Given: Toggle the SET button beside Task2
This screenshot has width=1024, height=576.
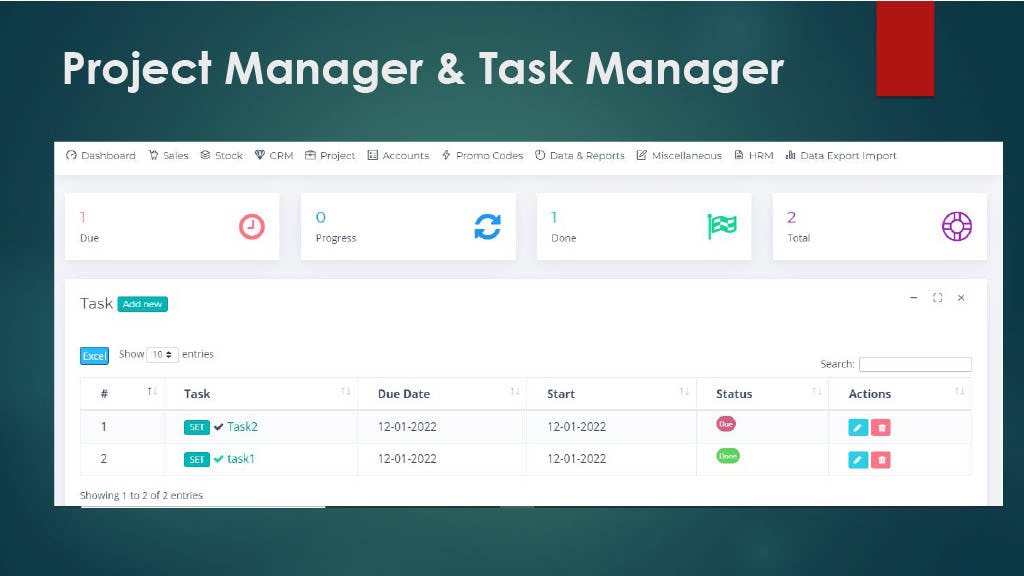Looking at the screenshot, I should (x=198, y=427).
